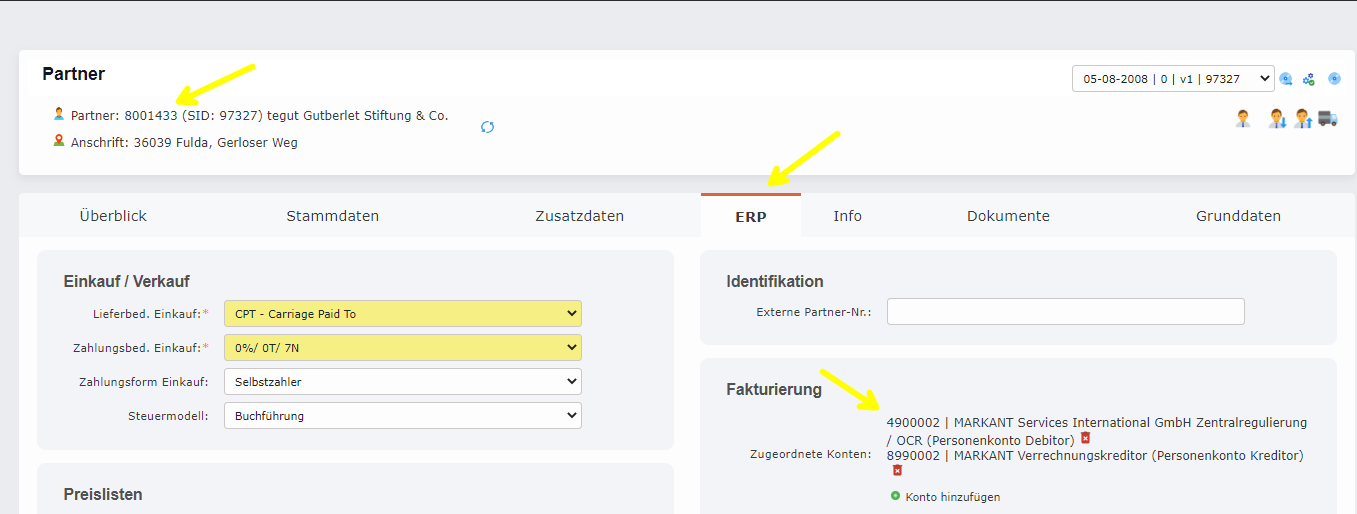Delete the 4900002 MARKANT Debitor account
Screen dimensions: 1357x514
(x=1085, y=438)
